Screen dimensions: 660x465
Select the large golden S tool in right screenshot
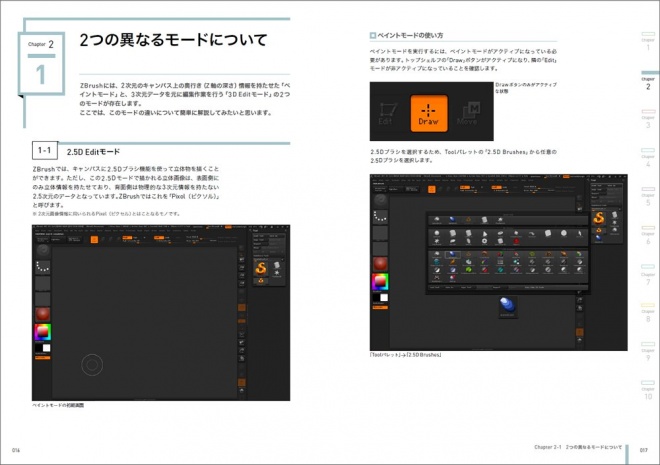coord(599,218)
